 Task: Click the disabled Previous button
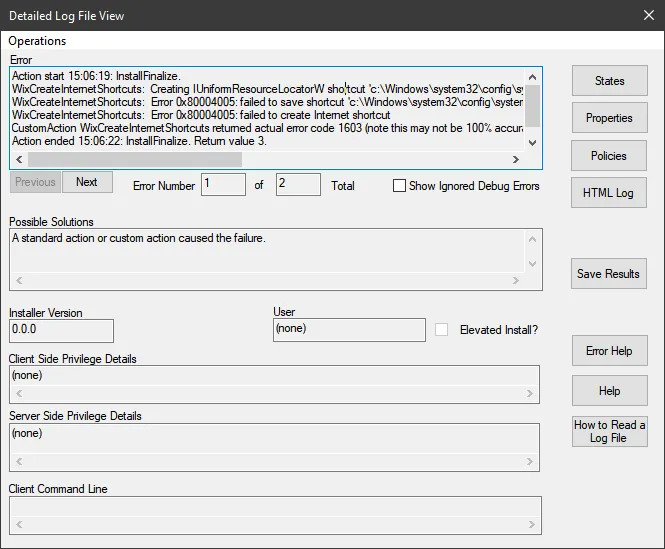tap(35, 182)
